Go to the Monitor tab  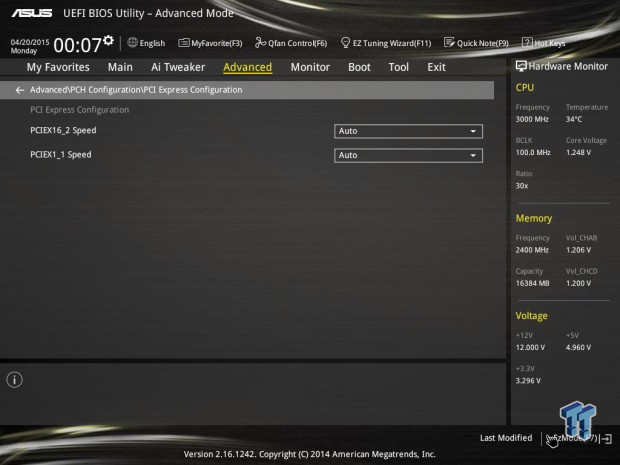[310, 67]
